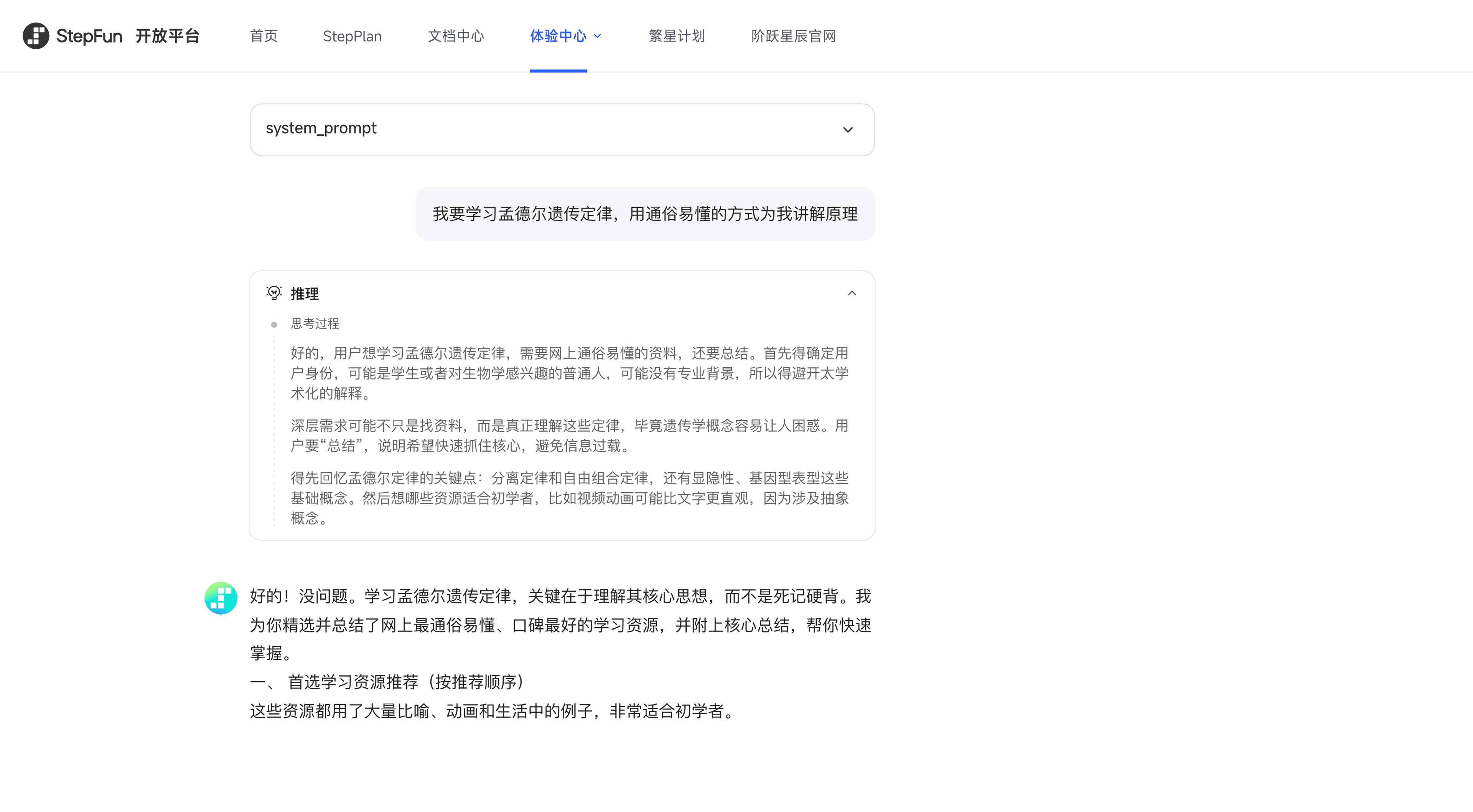Expand the system_prompt panel chevron
Image resolution: width=1473 pixels, height=812 pixels.
(x=848, y=130)
